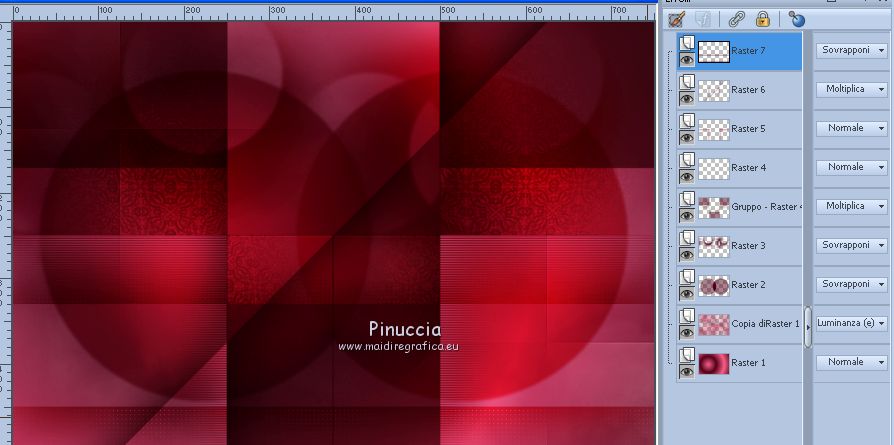Viewport: 894px width, 445px height.
Task: Click the link layers chain icon
Action: click(736, 19)
